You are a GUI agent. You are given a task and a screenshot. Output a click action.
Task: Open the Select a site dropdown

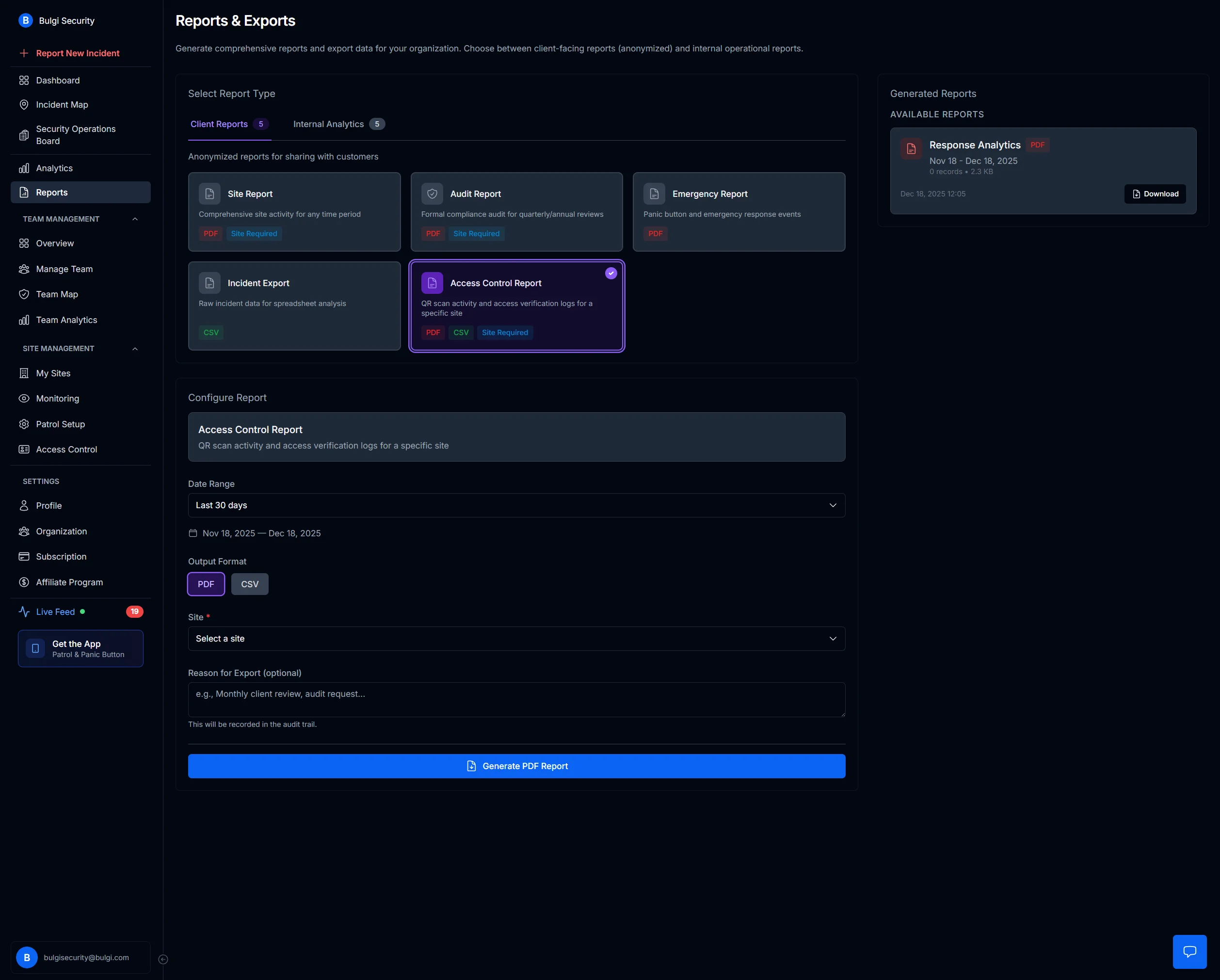coord(516,638)
